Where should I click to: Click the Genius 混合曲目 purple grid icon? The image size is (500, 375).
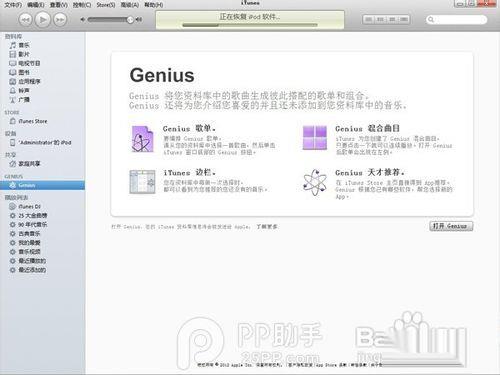314,137
